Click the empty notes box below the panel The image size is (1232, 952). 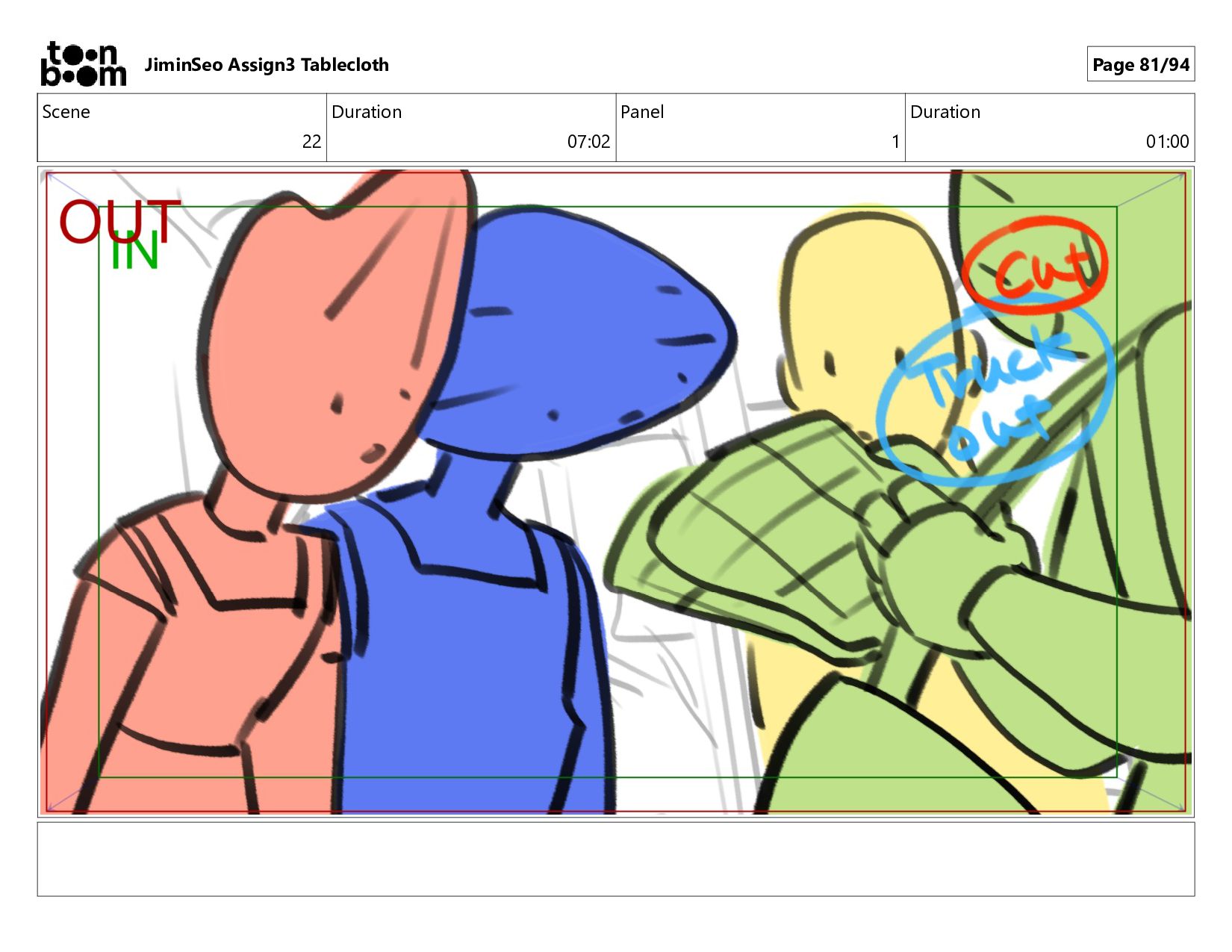coord(616,859)
